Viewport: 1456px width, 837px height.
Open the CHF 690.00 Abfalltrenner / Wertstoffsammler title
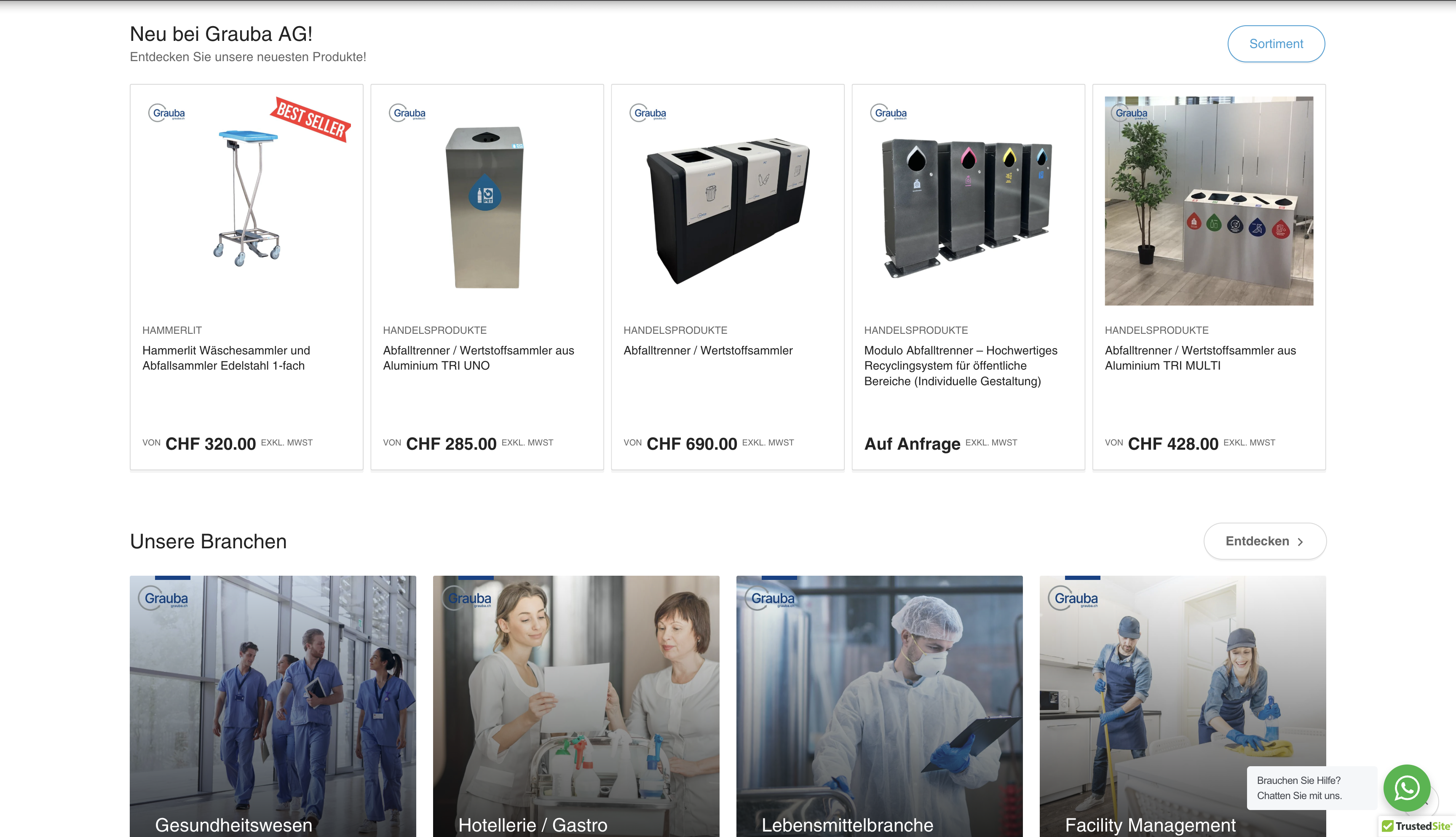pyautogui.click(x=708, y=351)
